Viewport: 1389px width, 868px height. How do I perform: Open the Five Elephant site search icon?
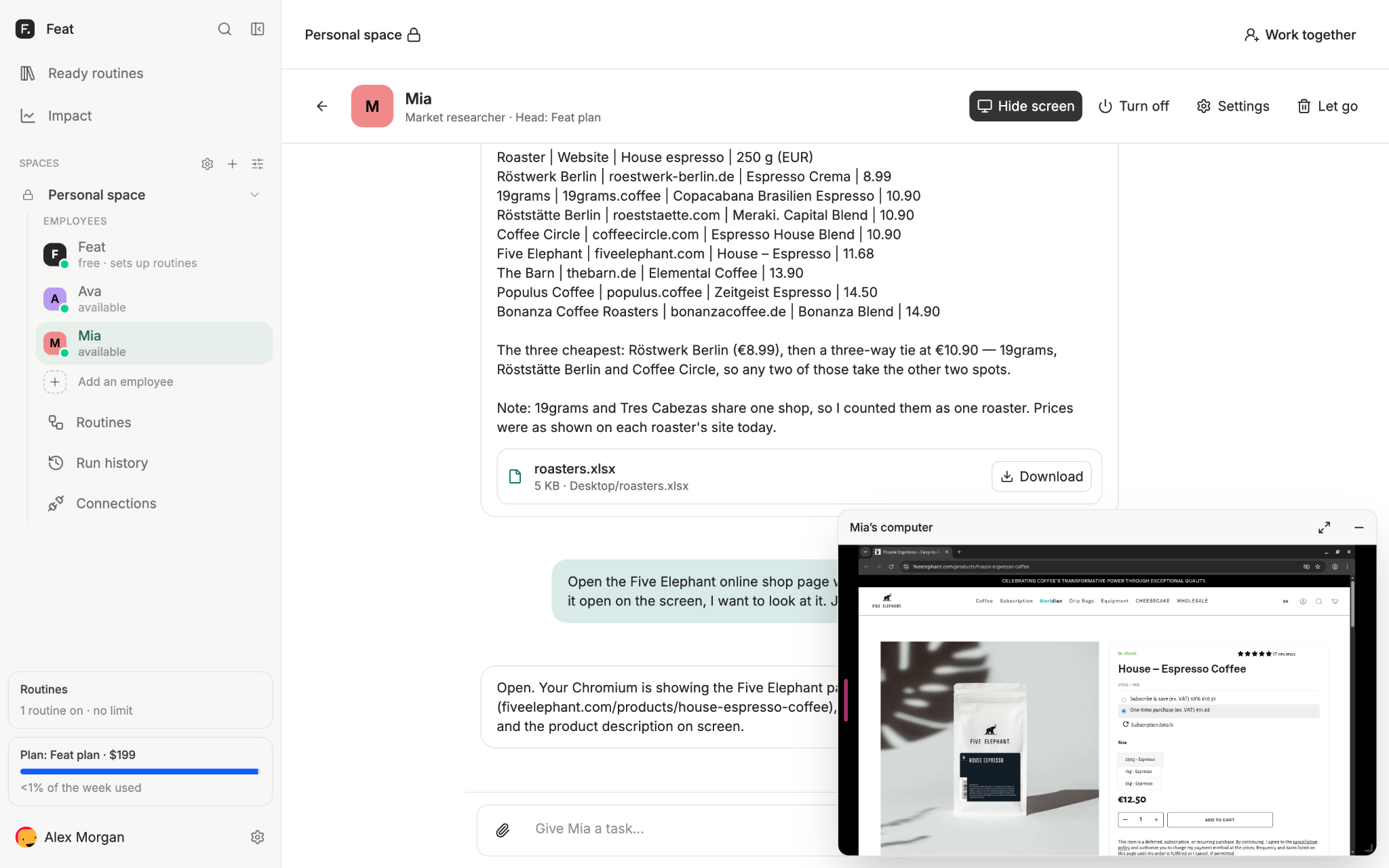point(1318,601)
